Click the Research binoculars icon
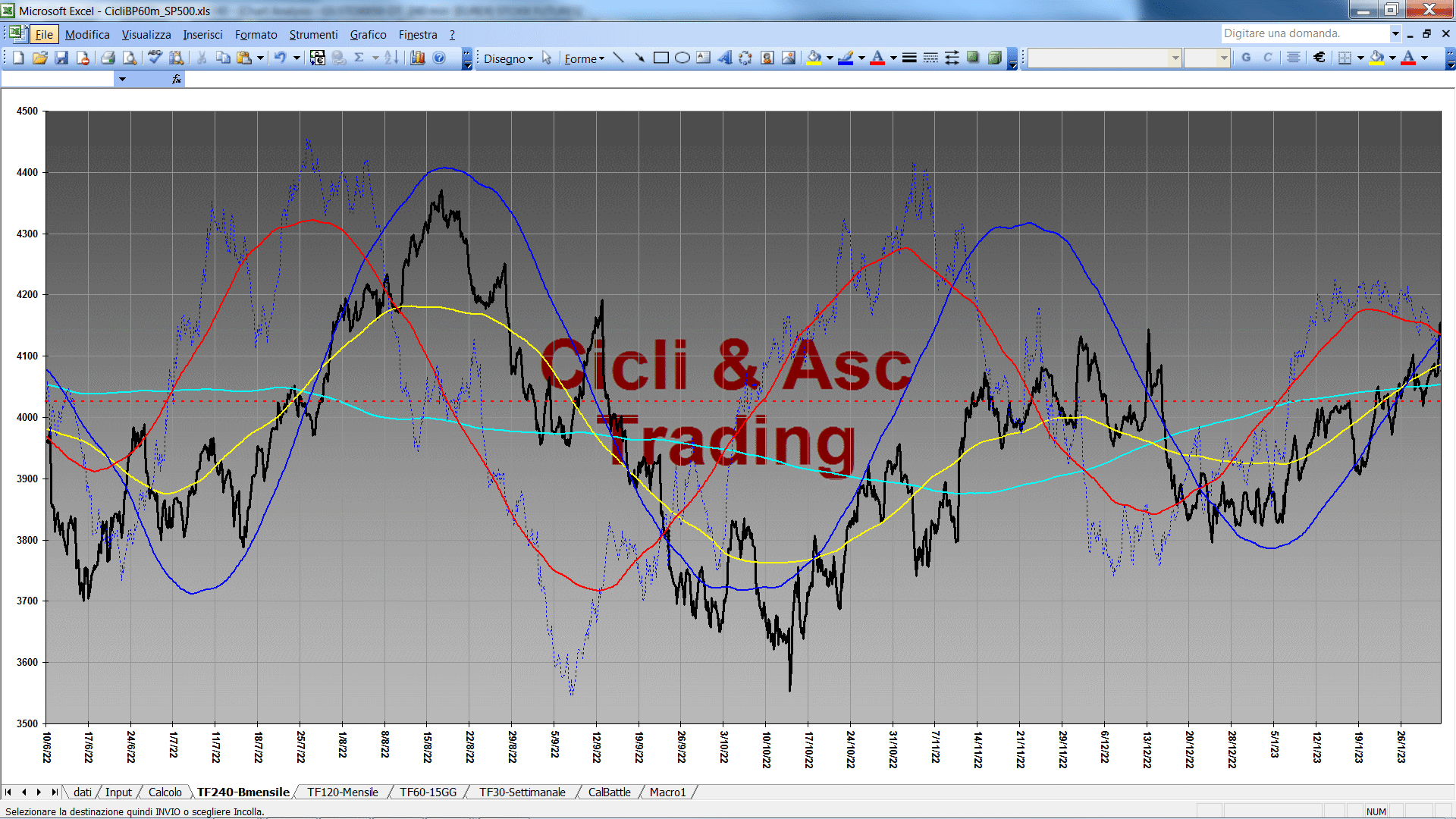Viewport: 1456px width, 819px height. pyautogui.click(x=176, y=58)
